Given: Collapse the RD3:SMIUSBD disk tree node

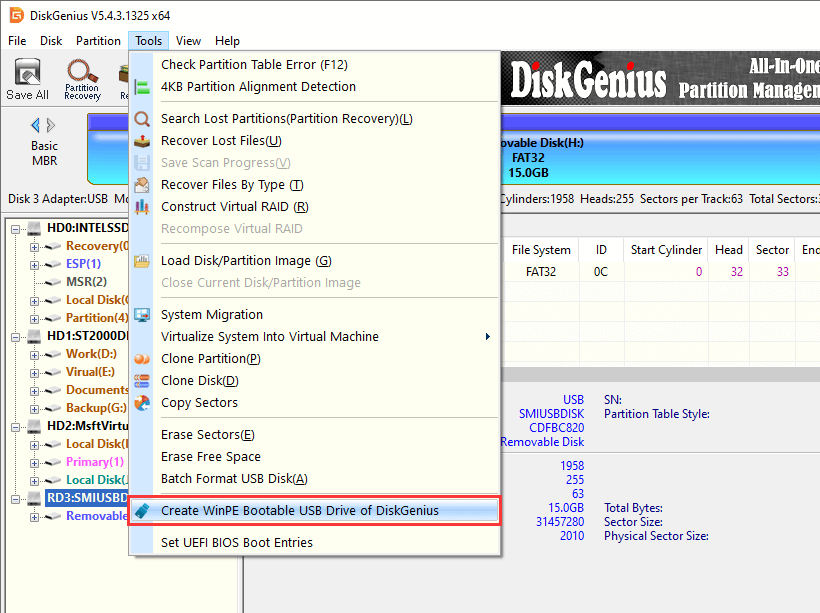Looking at the screenshot, I should [x=17, y=498].
